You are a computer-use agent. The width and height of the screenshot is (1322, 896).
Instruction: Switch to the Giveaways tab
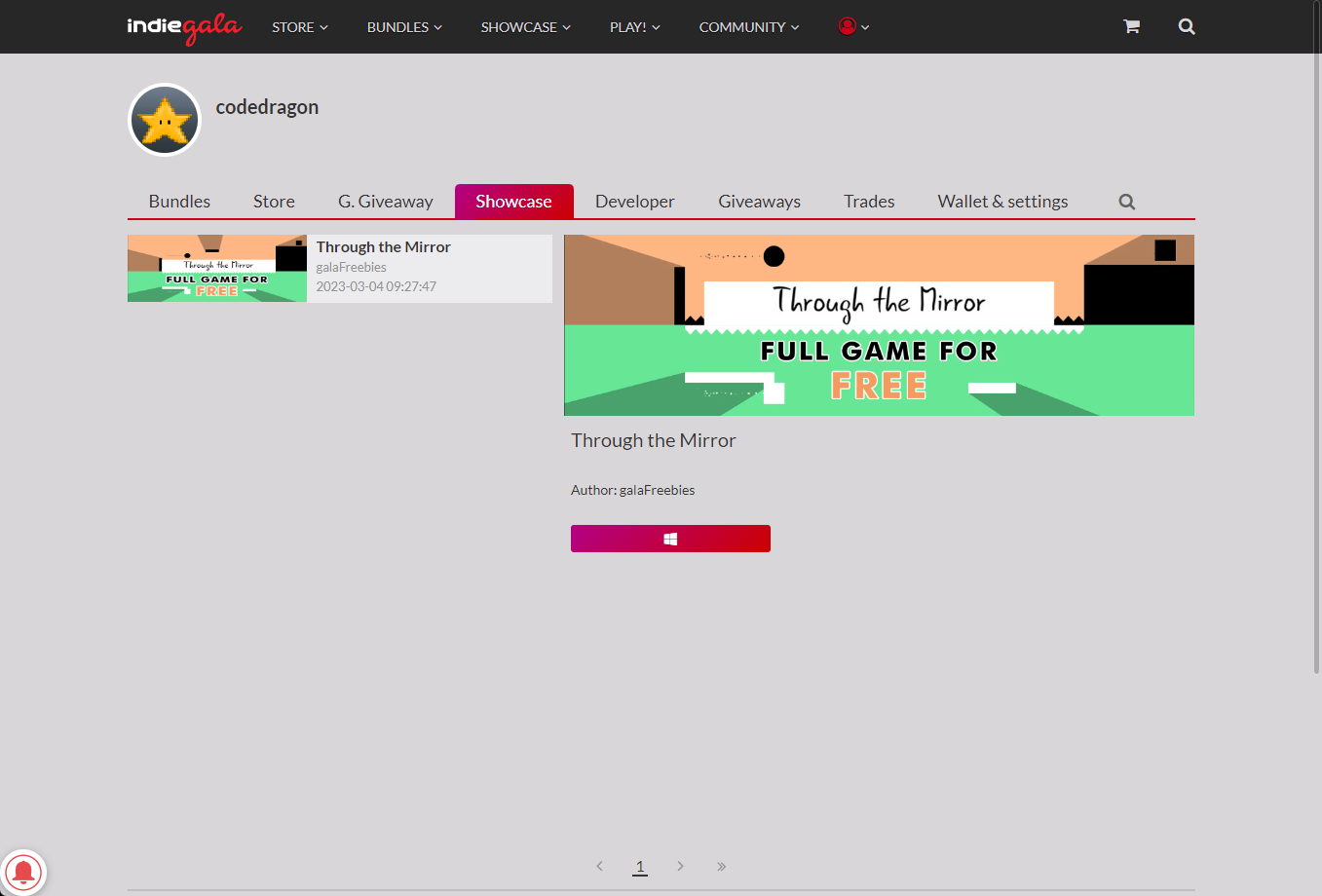pos(760,202)
